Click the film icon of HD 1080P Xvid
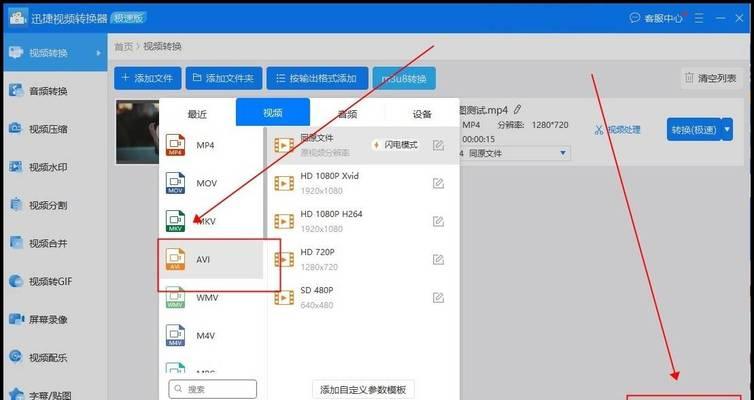 (284, 183)
